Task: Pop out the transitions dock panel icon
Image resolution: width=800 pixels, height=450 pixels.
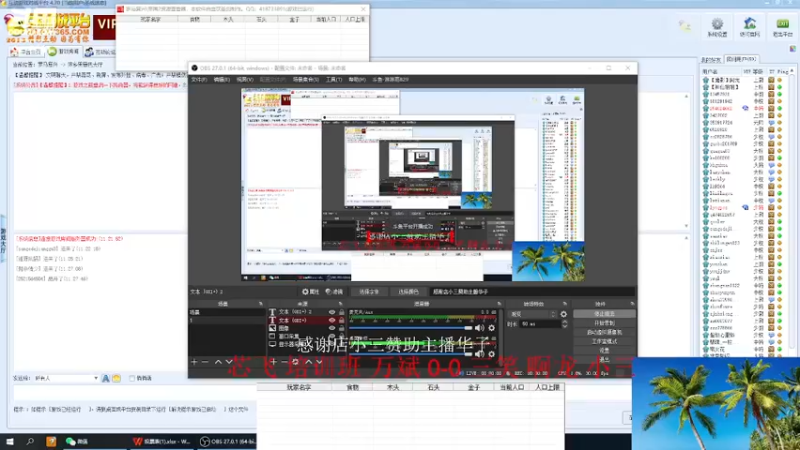Action: tap(565, 304)
